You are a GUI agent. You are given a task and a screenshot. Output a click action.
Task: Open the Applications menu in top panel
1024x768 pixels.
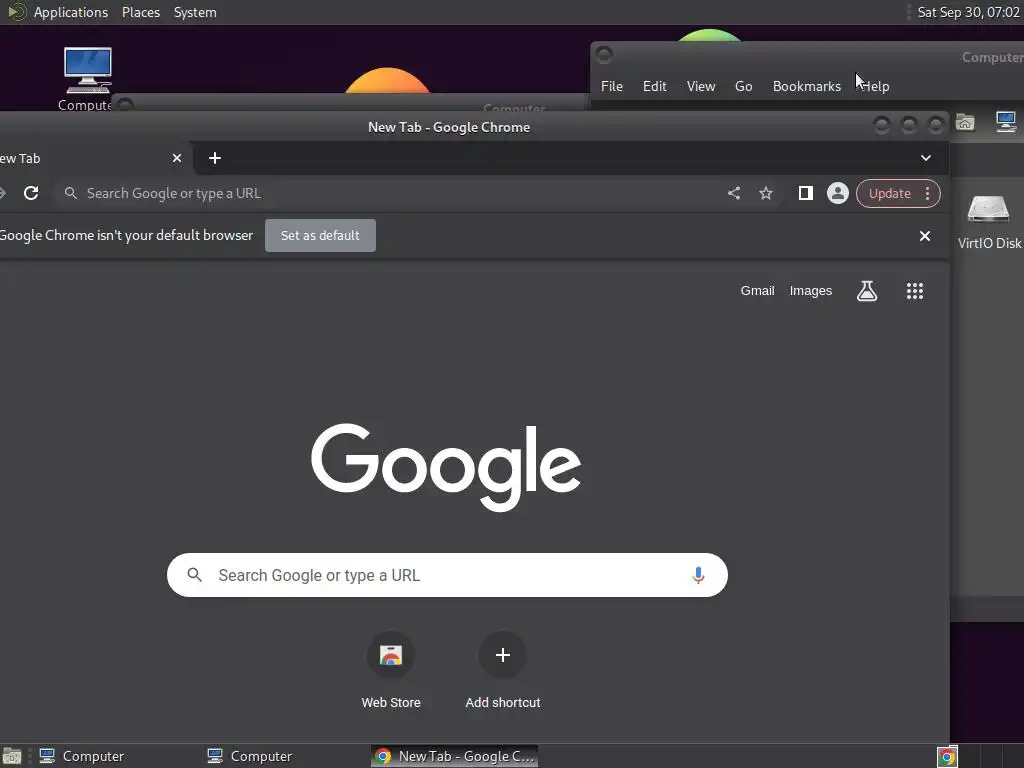tap(71, 12)
